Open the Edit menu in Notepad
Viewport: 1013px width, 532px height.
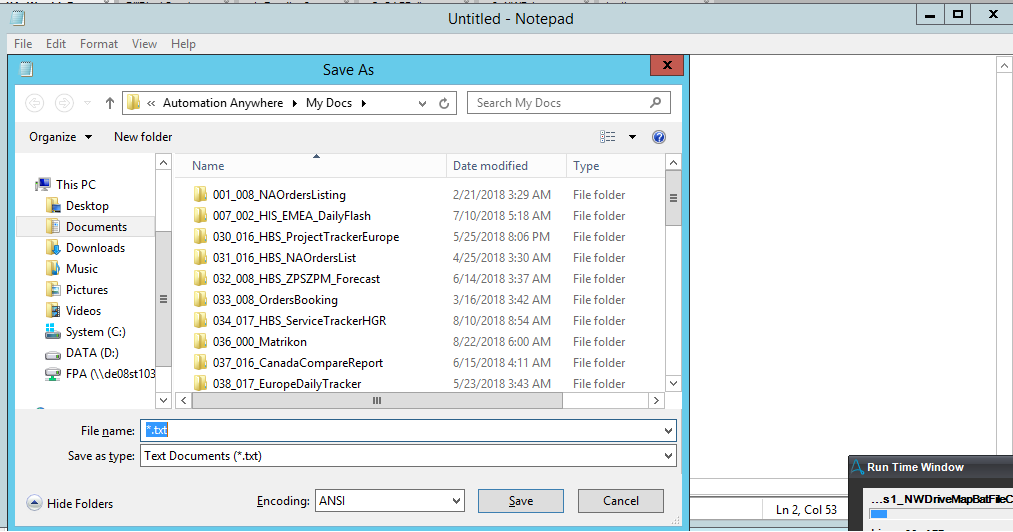pos(56,44)
